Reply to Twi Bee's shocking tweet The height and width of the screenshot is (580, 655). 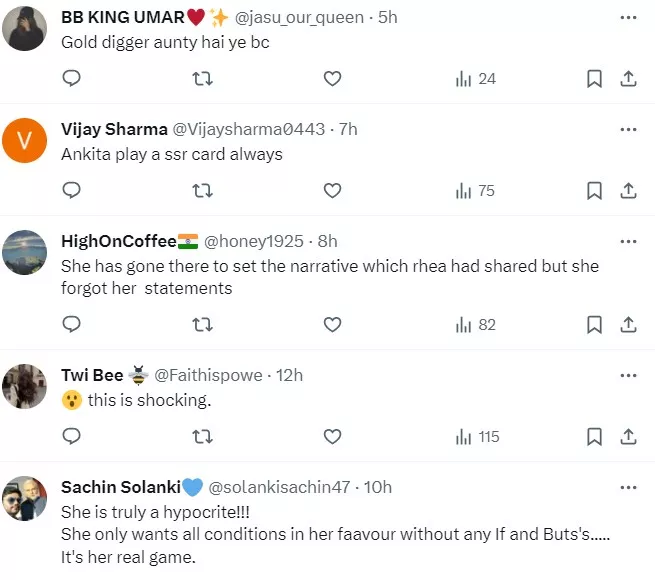pyautogui.click(x=71, y=436)
